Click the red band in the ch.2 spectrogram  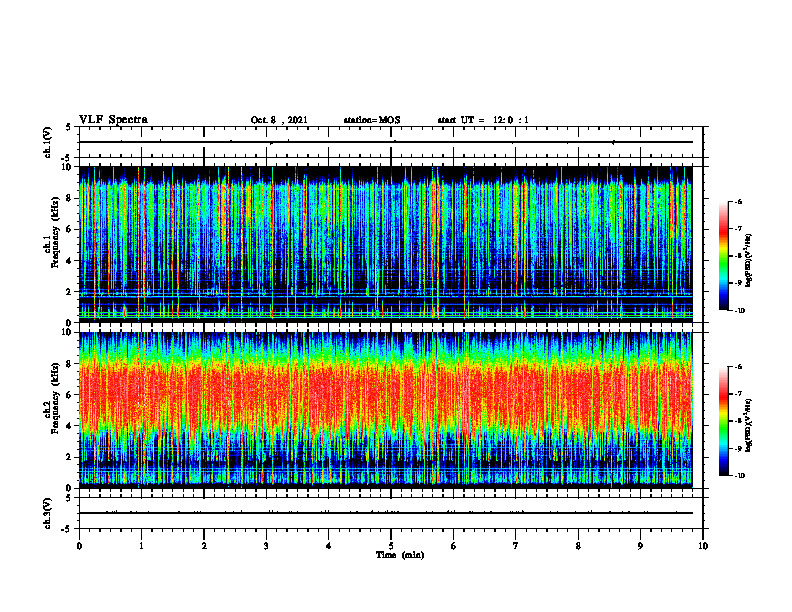(x=386, y=397)
